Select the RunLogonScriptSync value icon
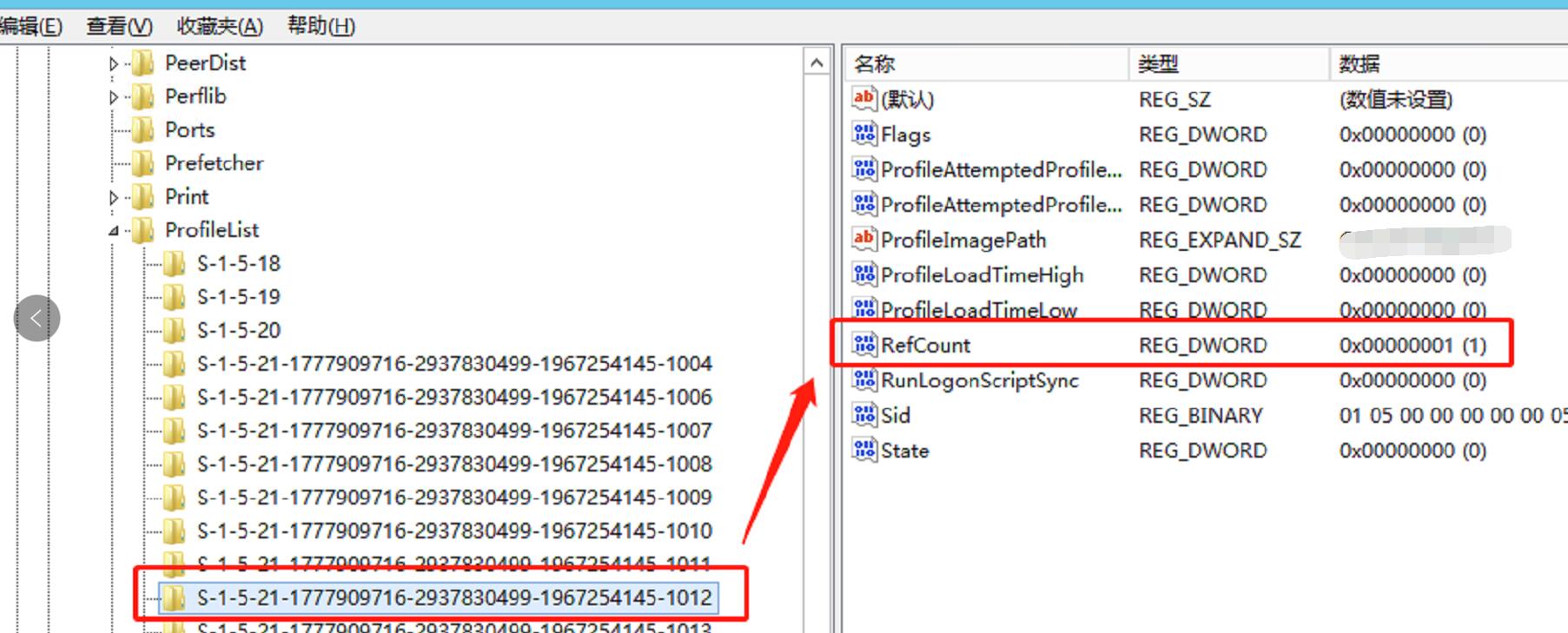Image resolution: width=1568 pixels, height=633 pixels. 863,379
